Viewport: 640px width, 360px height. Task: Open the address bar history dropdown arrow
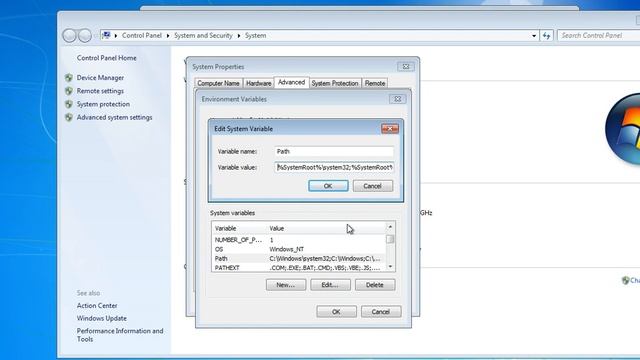click(x=534, y=36)
